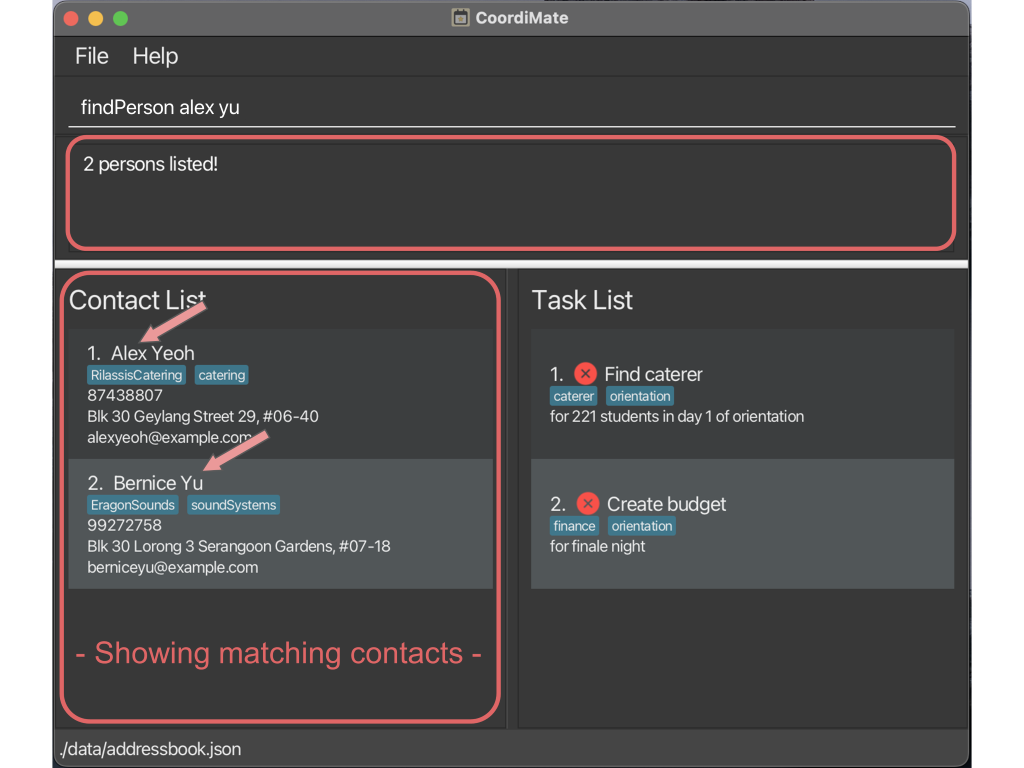Open the File menu
Image resolution: width=1024 pixels, height=768 pixels.
(91, 56)
